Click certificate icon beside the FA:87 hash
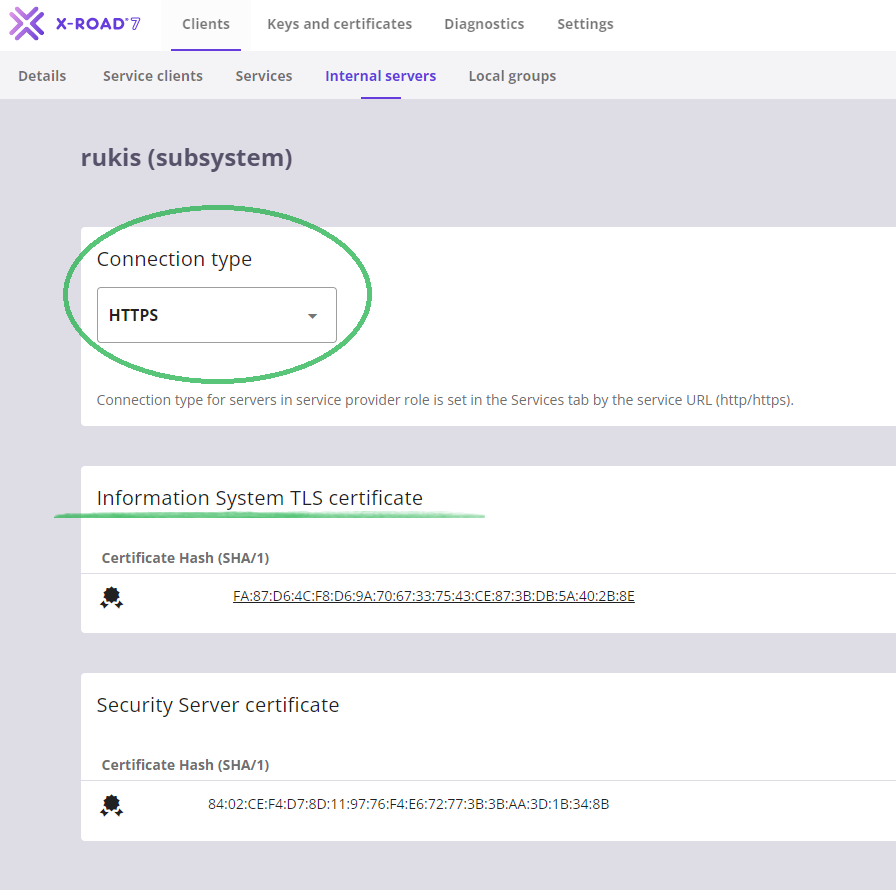 tap(112, 598)
